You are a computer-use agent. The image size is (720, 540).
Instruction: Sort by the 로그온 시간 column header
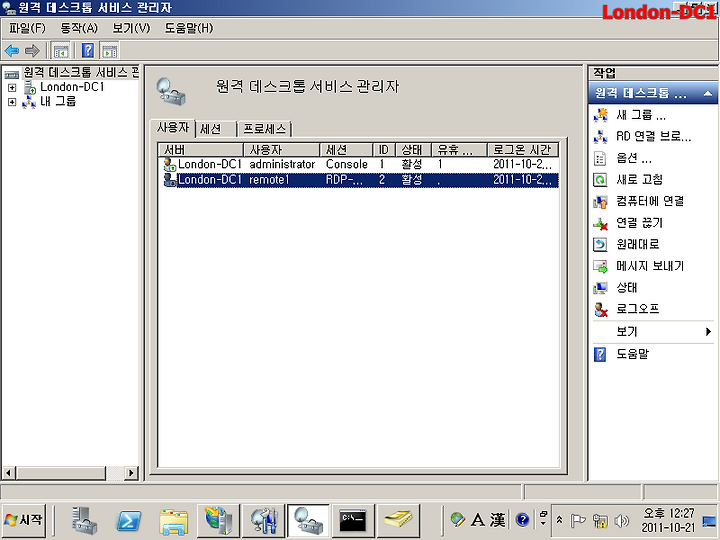523,150
